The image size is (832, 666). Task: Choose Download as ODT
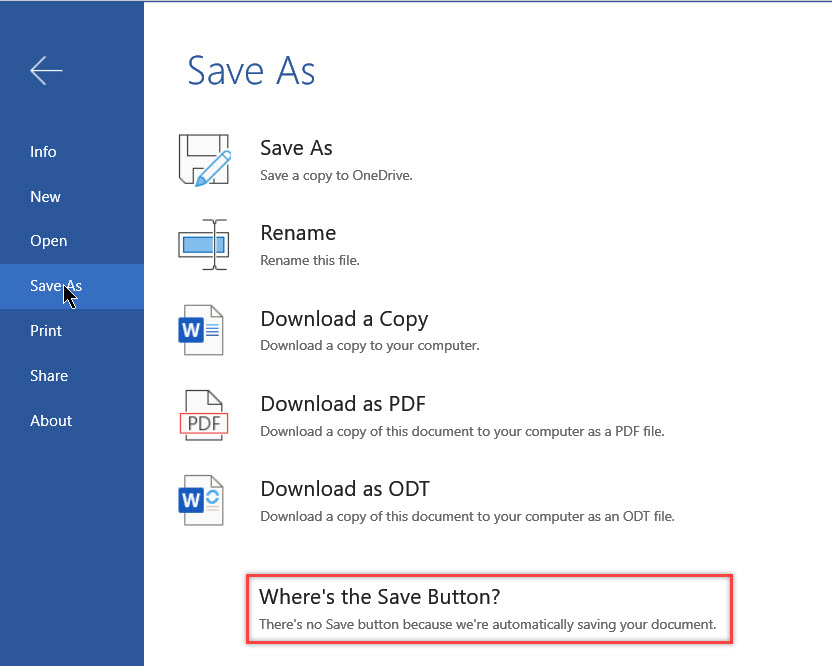(x=345, y=489)
